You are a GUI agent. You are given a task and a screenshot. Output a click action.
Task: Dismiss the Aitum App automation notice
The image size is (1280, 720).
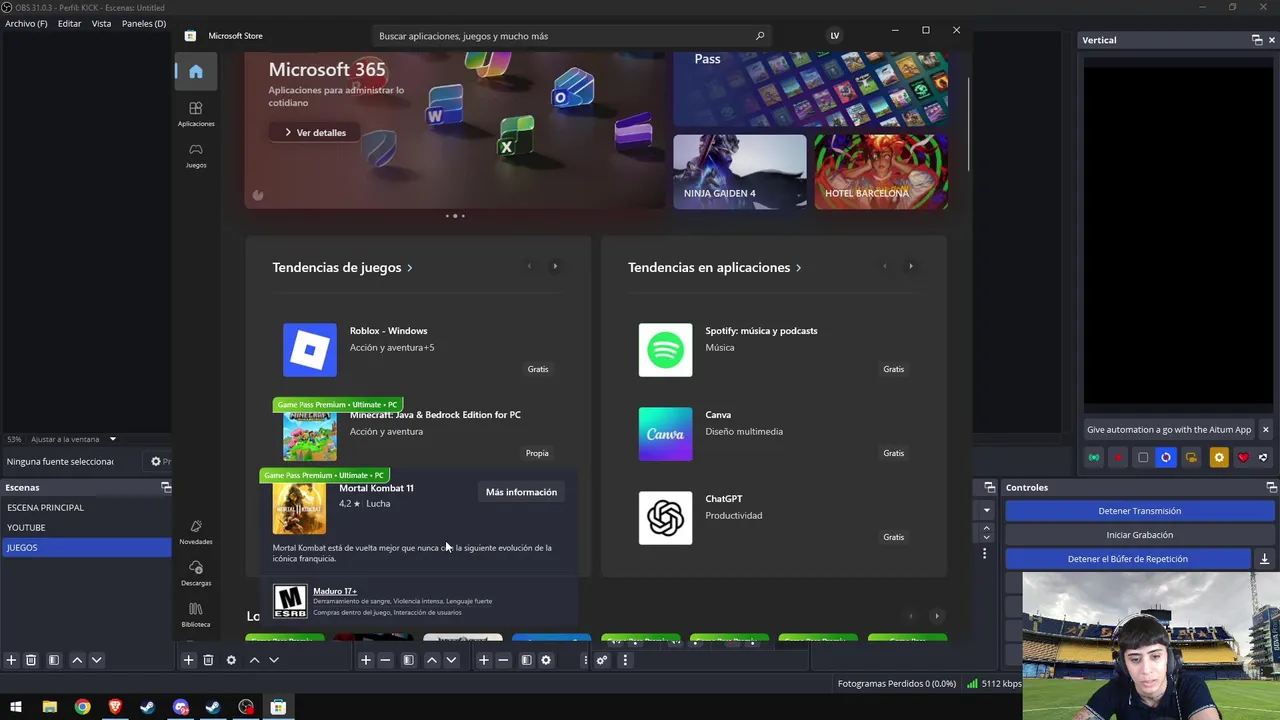tap(1265, 430)
